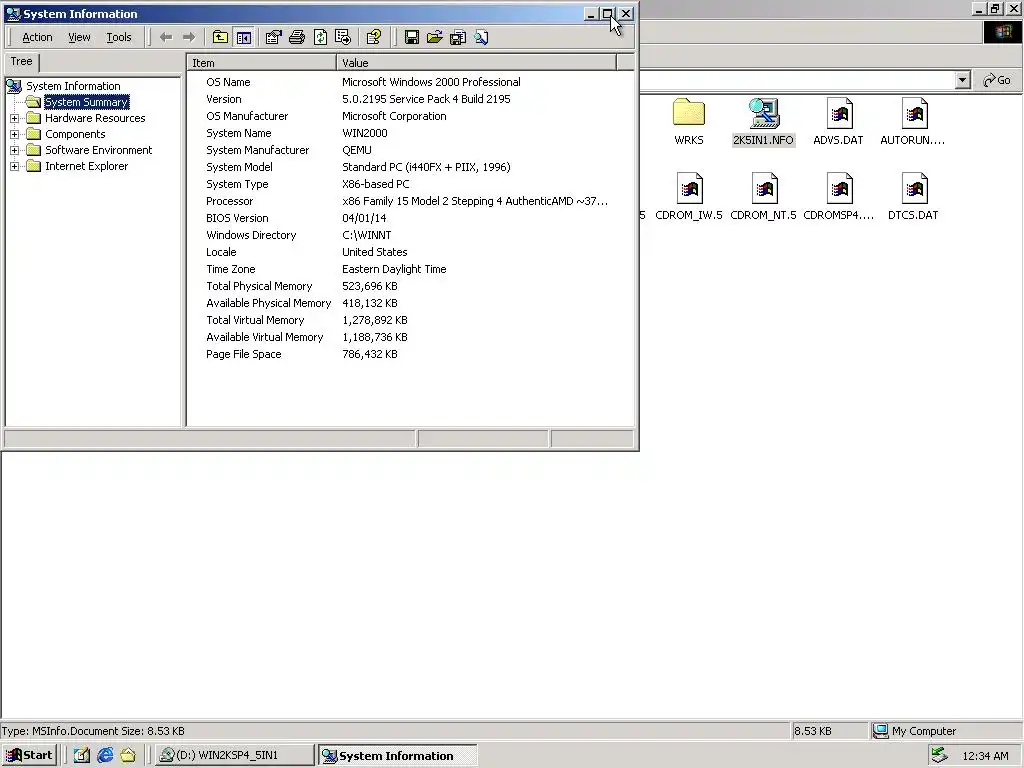This screenshot has width=1024, height=768.
Task: Click the Print toolbar icon
Action: (x=297, y=37)
